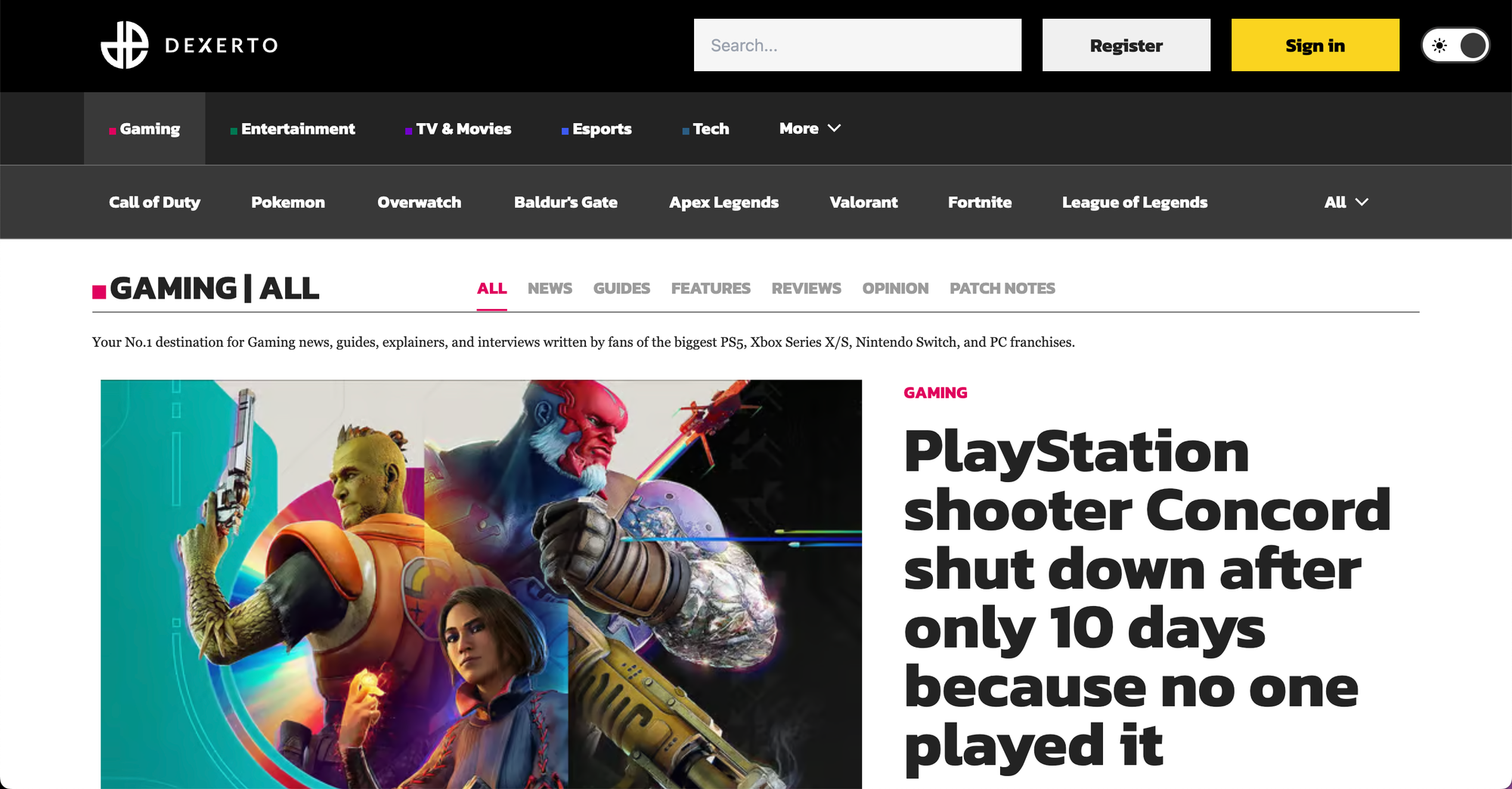Open the Fortnite category
Screen dimensions: 1512x789
click(x=980, y=202)
